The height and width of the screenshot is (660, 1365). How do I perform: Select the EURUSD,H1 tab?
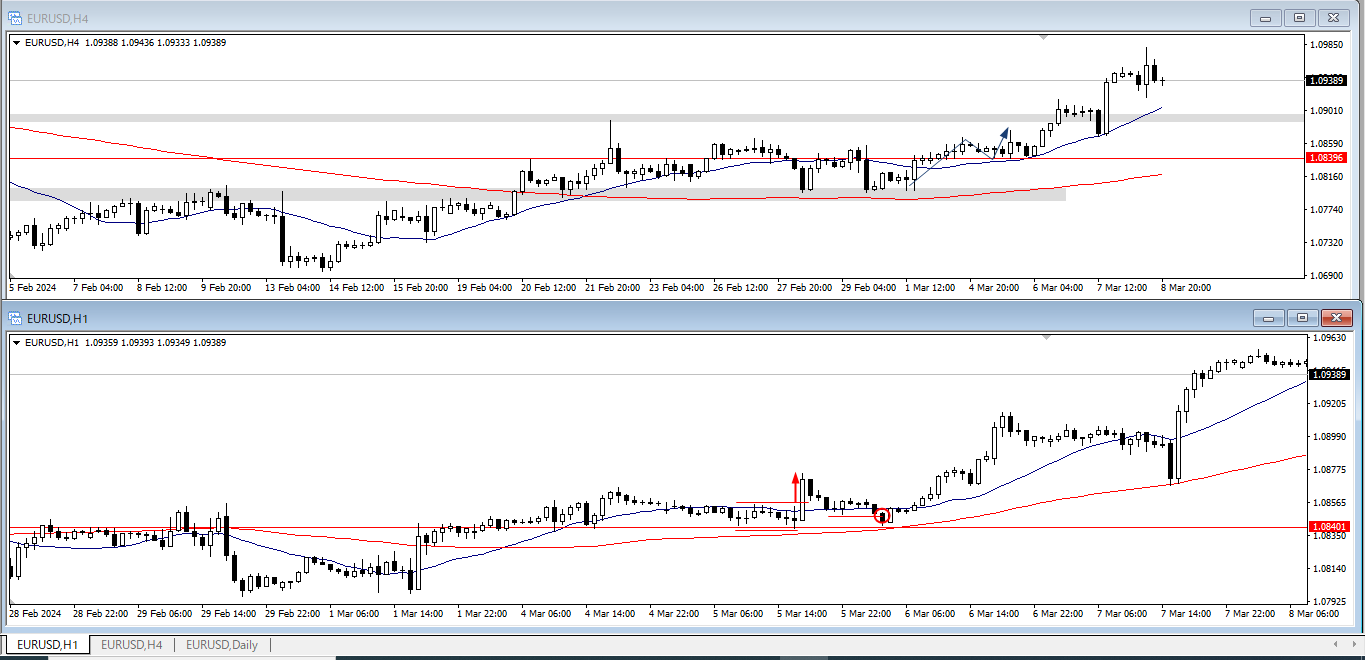(47, 645)
